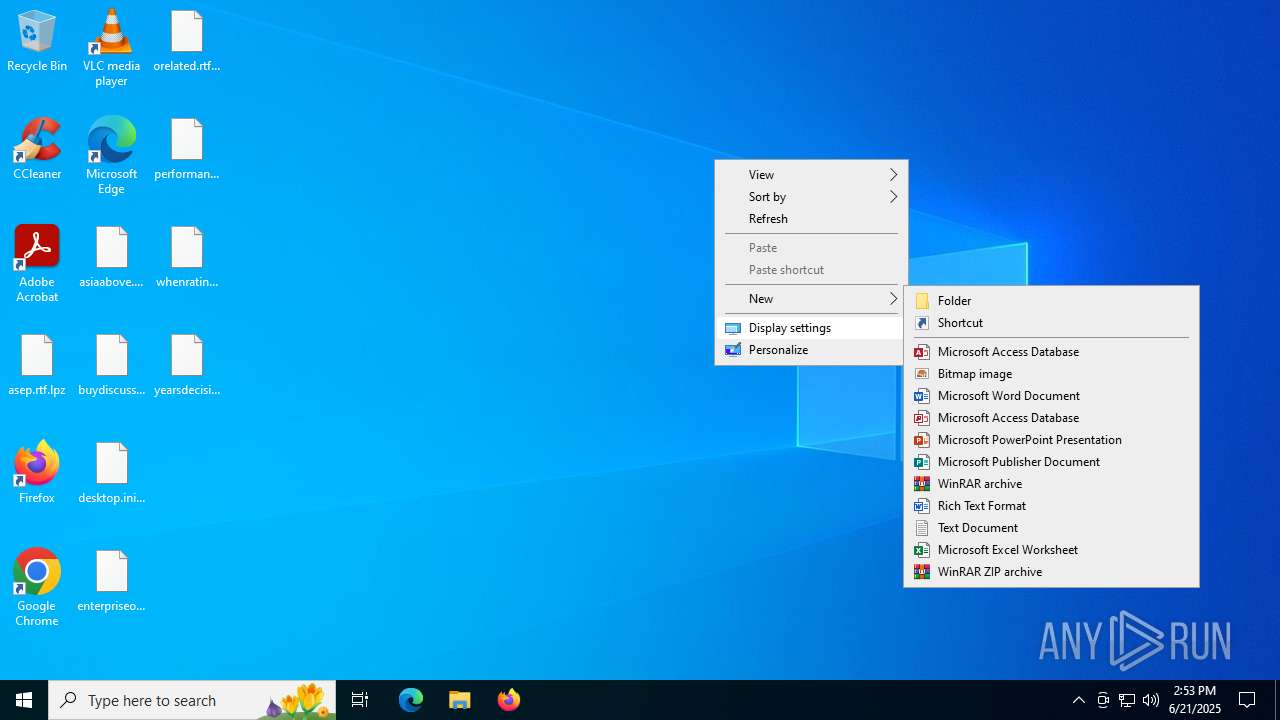
Task: Open Task View from the taskbar
Action: click(x=360, y=700)
